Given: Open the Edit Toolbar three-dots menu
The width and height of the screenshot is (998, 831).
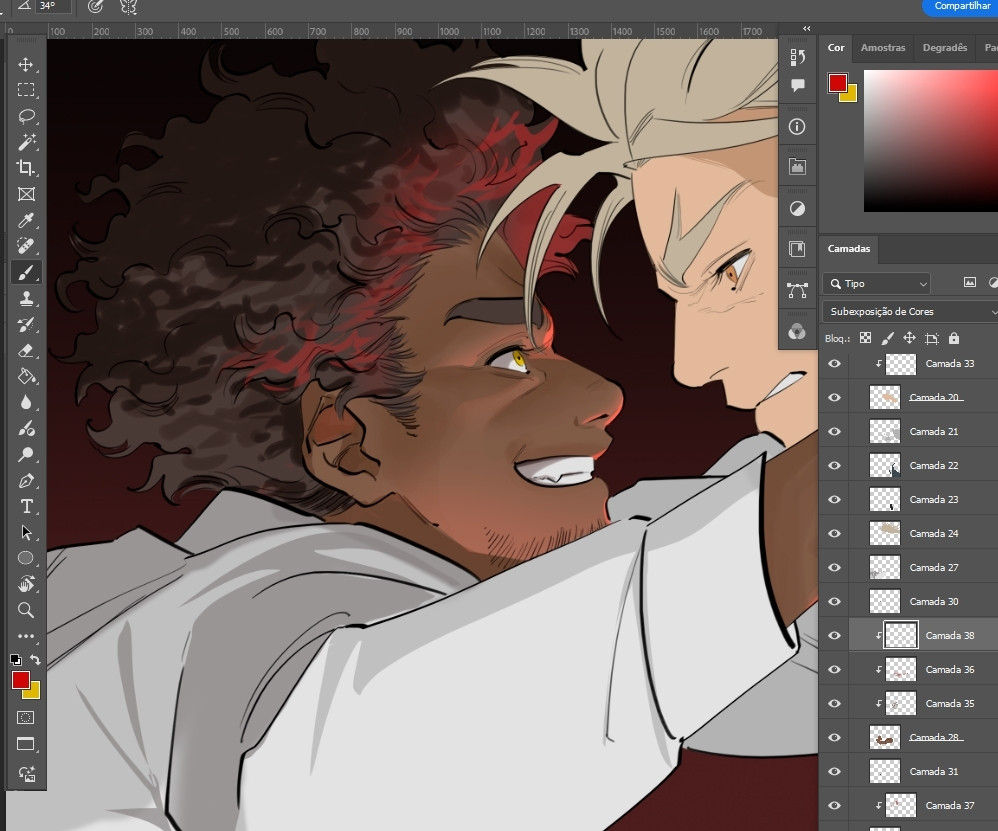Looking at the screenshot, I should [25, 636].
